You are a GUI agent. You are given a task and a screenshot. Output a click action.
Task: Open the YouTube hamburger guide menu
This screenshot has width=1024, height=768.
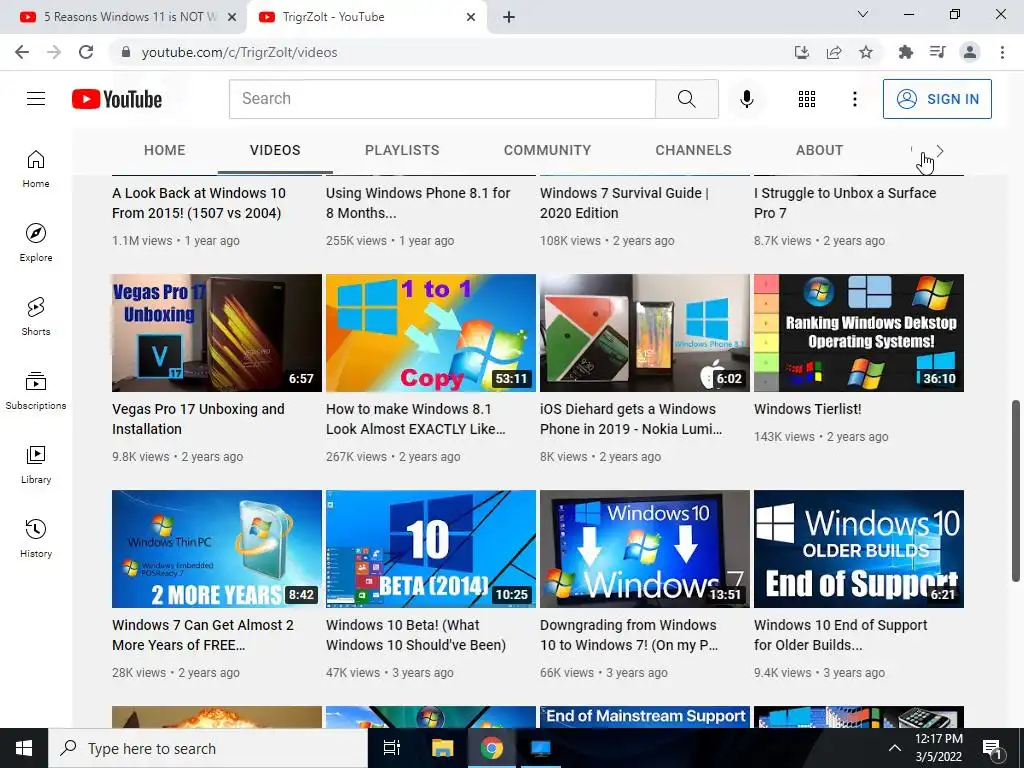tap(36, 99)
